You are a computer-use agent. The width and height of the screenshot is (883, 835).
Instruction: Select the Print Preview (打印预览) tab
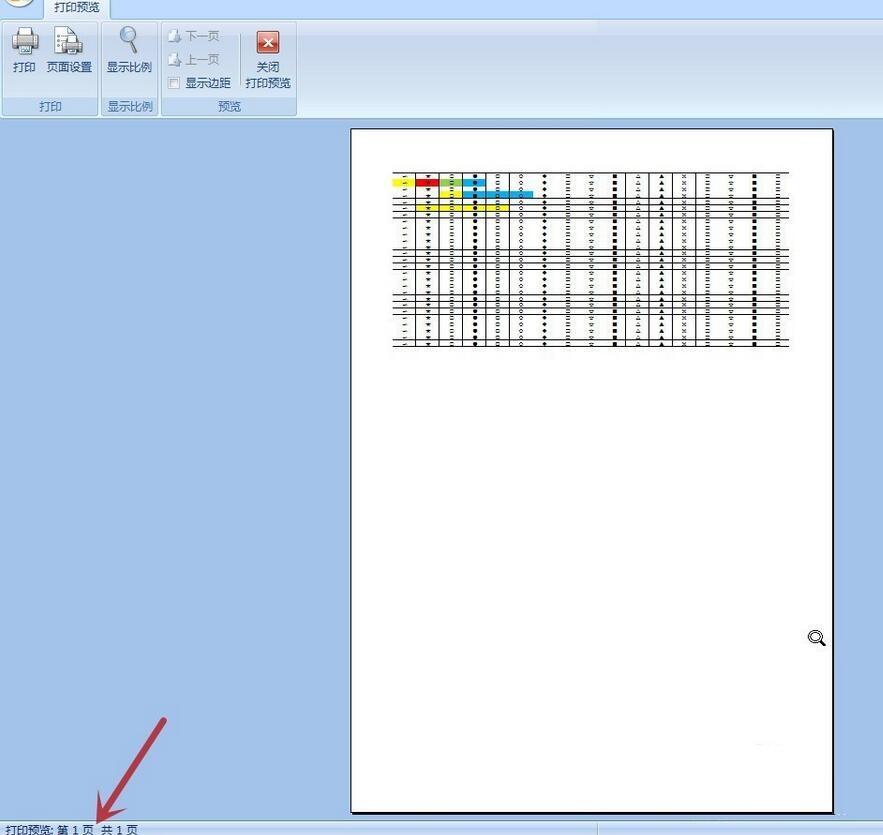point(77,8)
